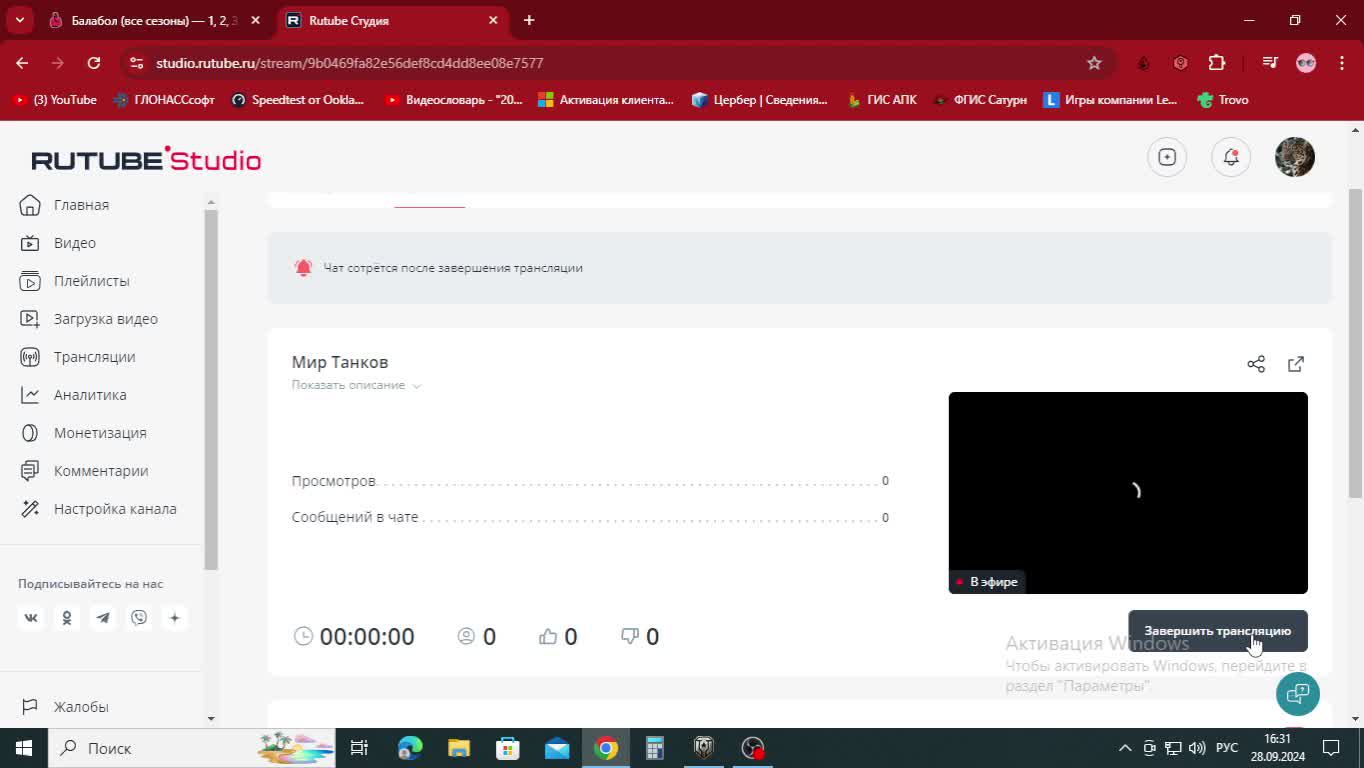This screenshot has width=1364, height=768.
Task: Open the user profile avatar menu
Action: pyautogui.click(x=1295, y=157)
